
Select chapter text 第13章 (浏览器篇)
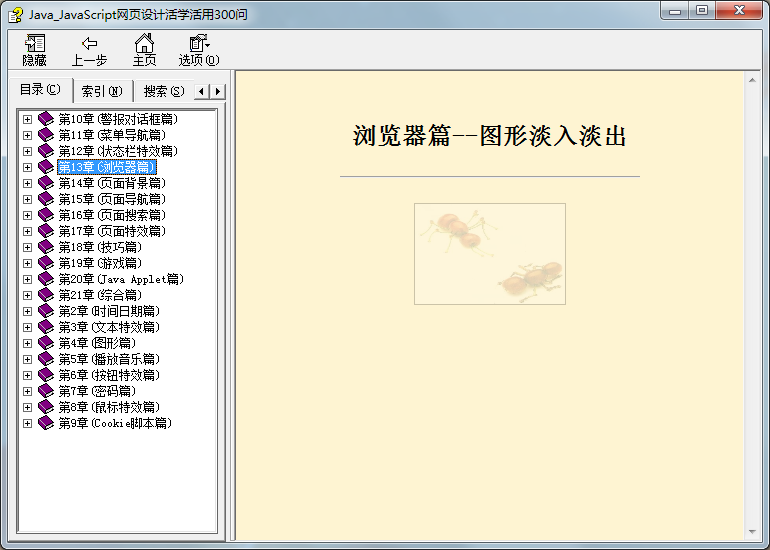[107, 167]
